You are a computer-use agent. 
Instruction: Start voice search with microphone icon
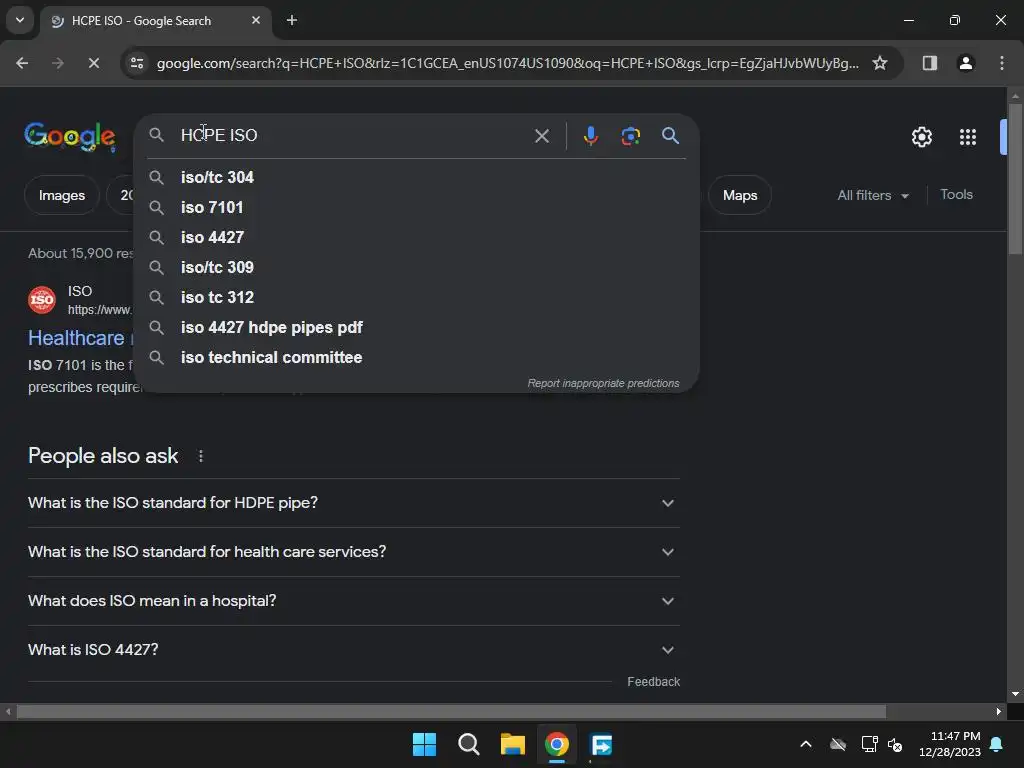click(590, 136)
